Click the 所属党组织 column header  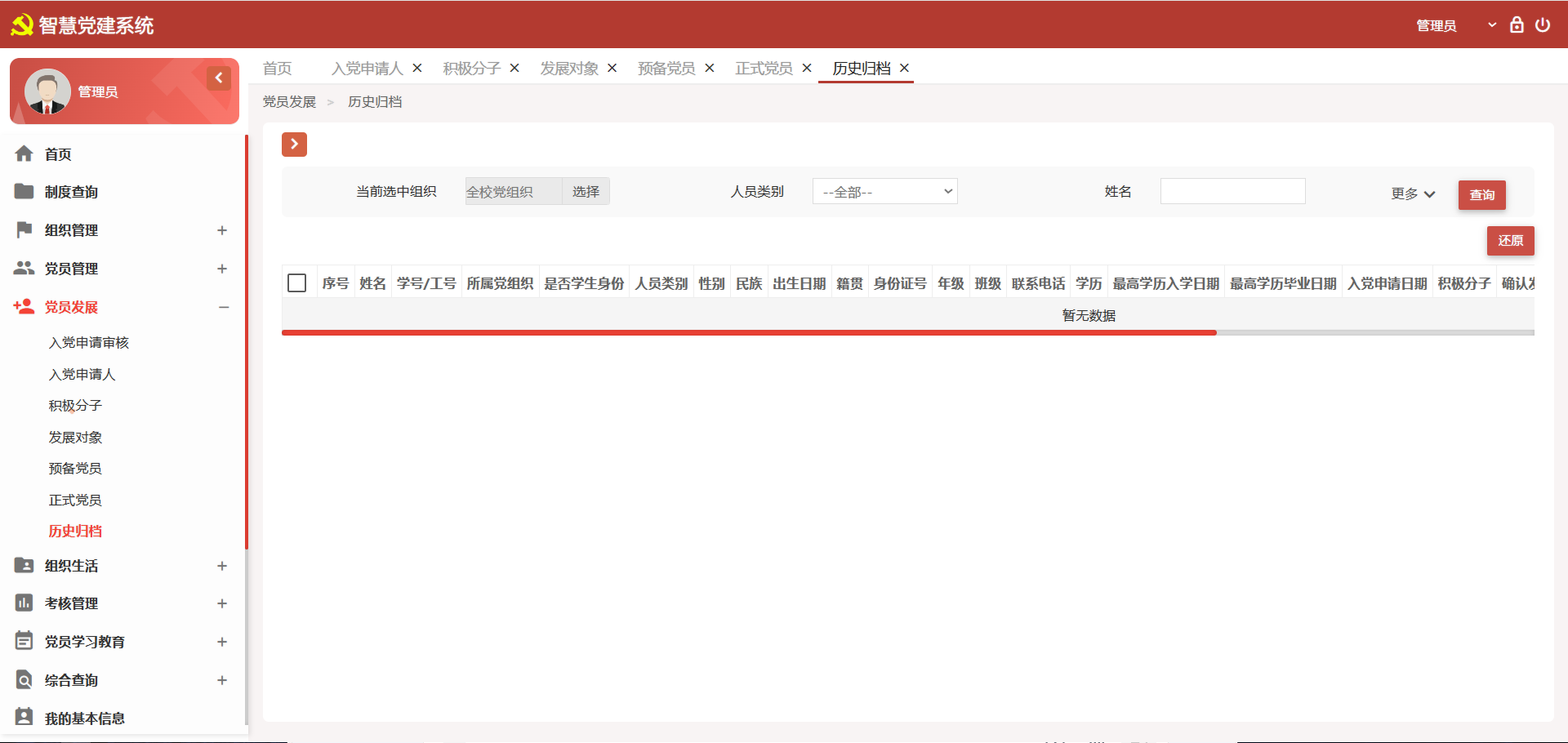point(500,283)
